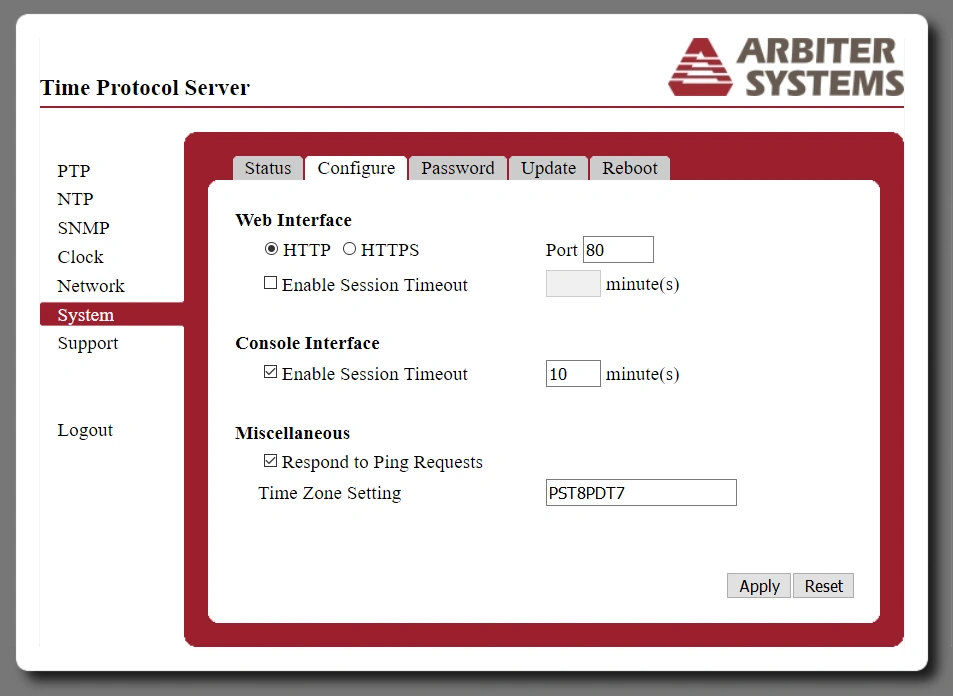
Task: Enable Web Interface session timeout checkbox
Action: [270, 283]
